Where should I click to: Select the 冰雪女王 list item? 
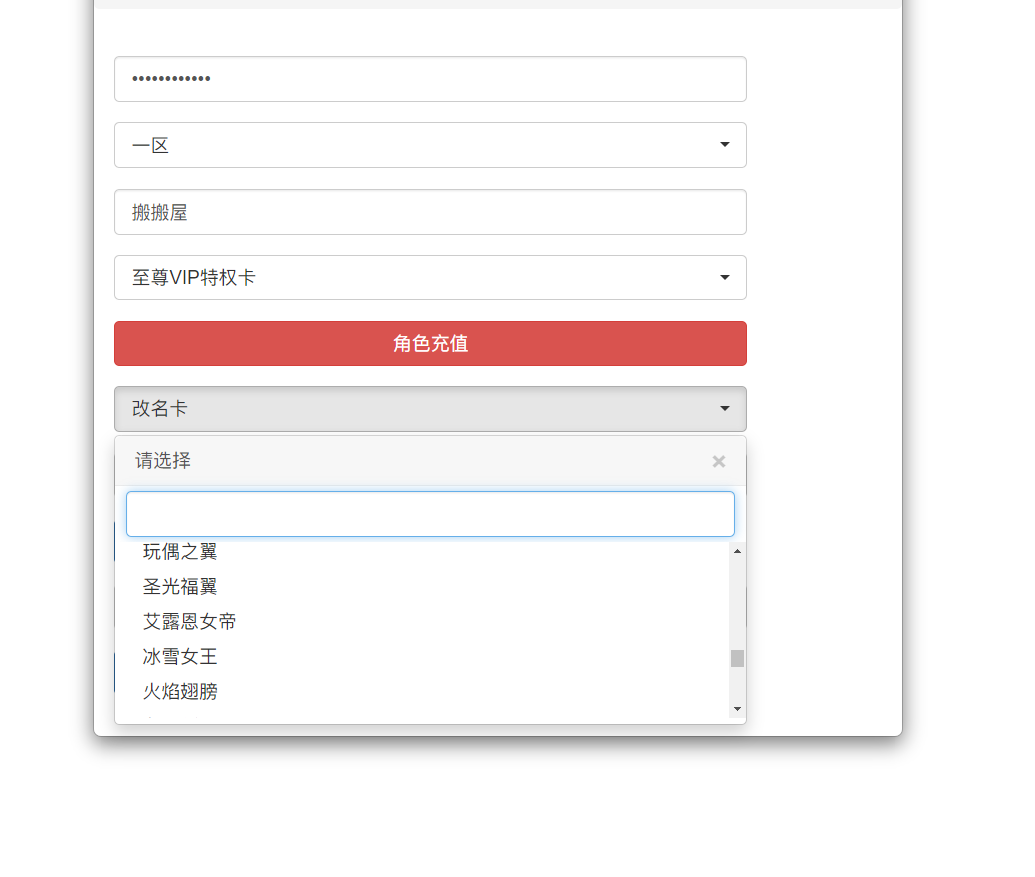[180, 657]
